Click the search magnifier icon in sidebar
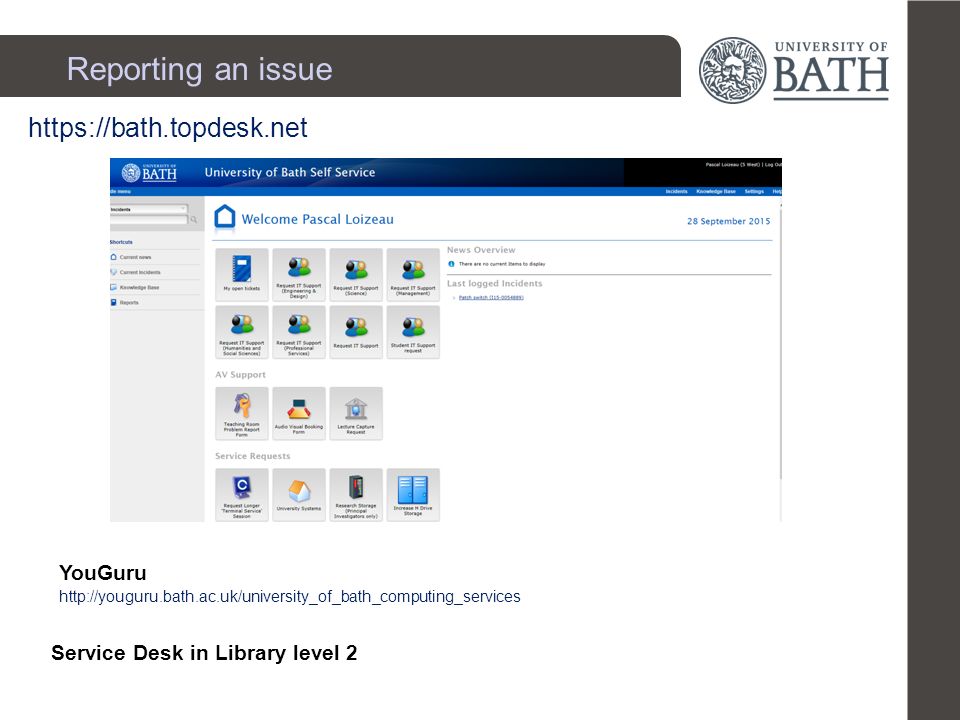 click(x=193, y=219)
